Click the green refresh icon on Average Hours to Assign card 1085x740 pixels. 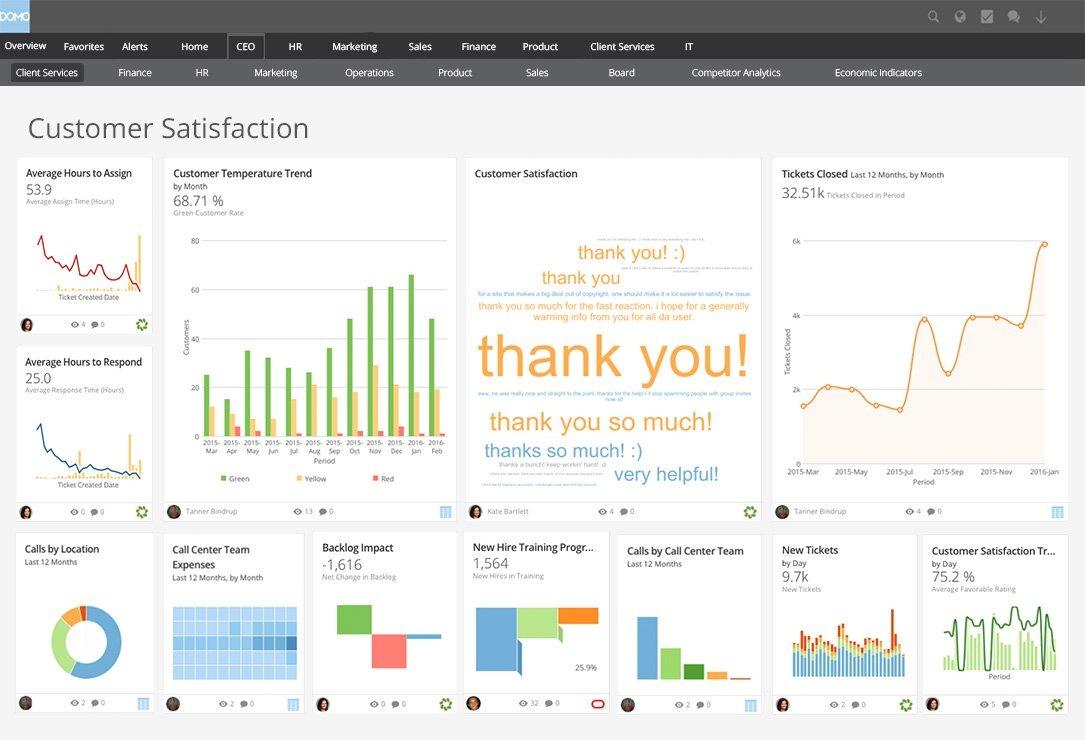(141, 323)
